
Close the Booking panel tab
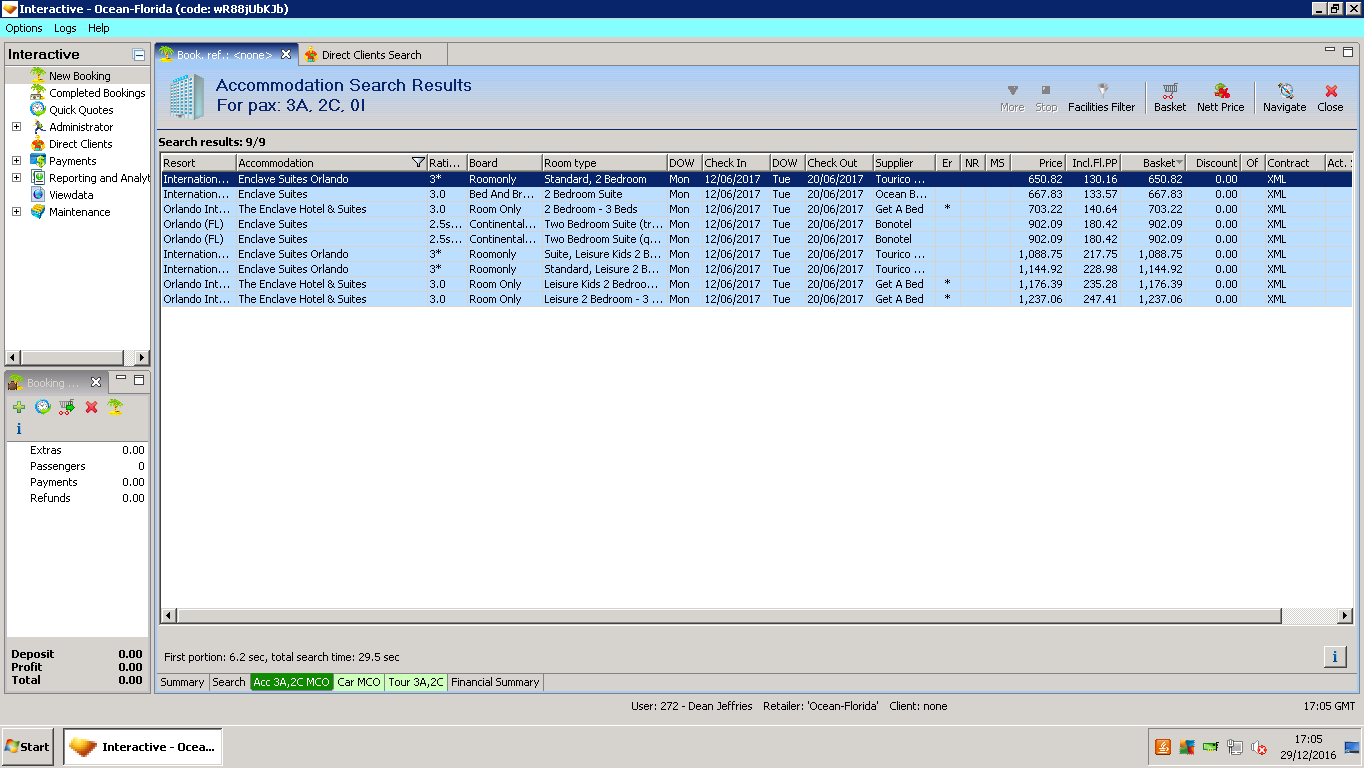pyautogui.click(x=96, y=382)
